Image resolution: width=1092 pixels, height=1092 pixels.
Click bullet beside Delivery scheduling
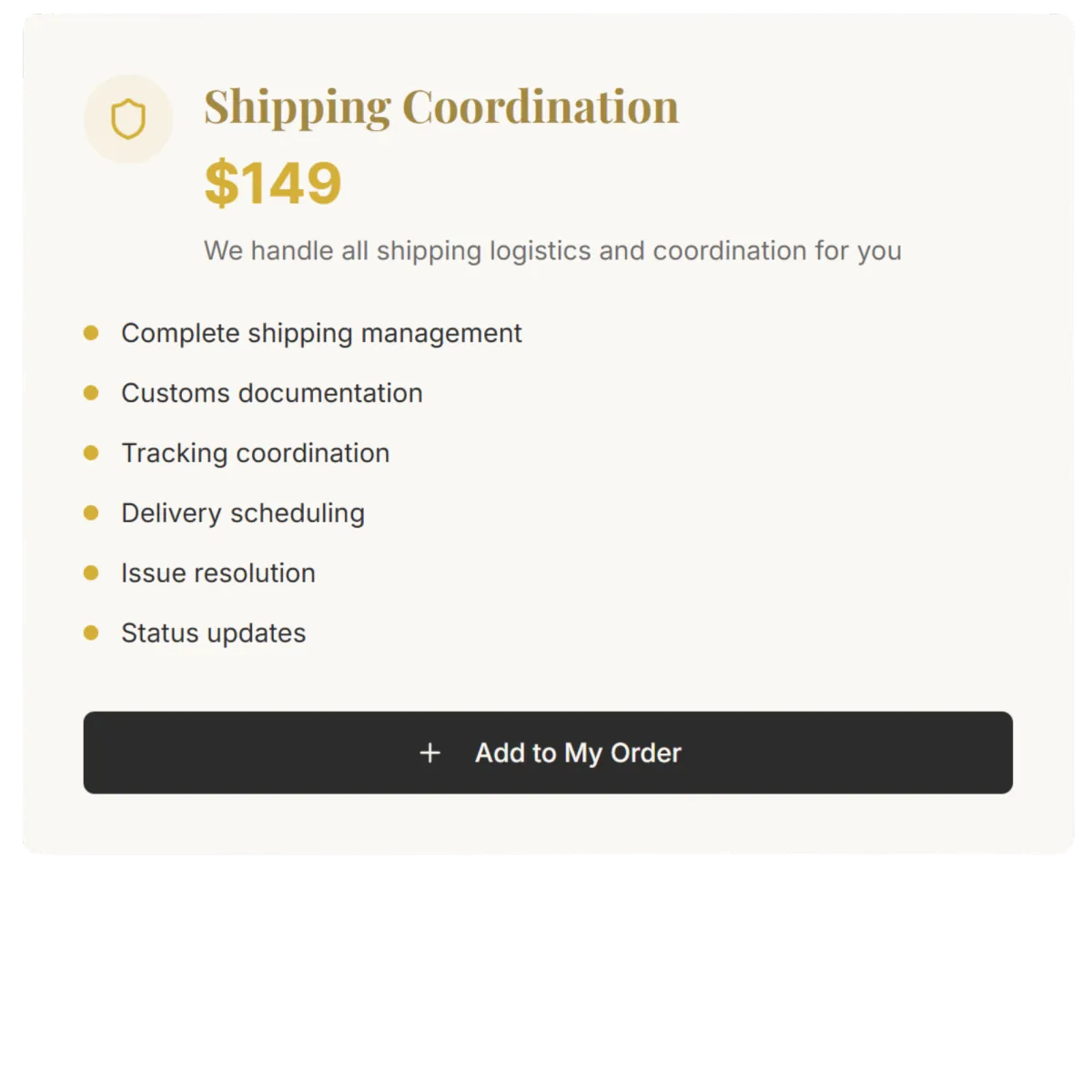pos(91,513)
